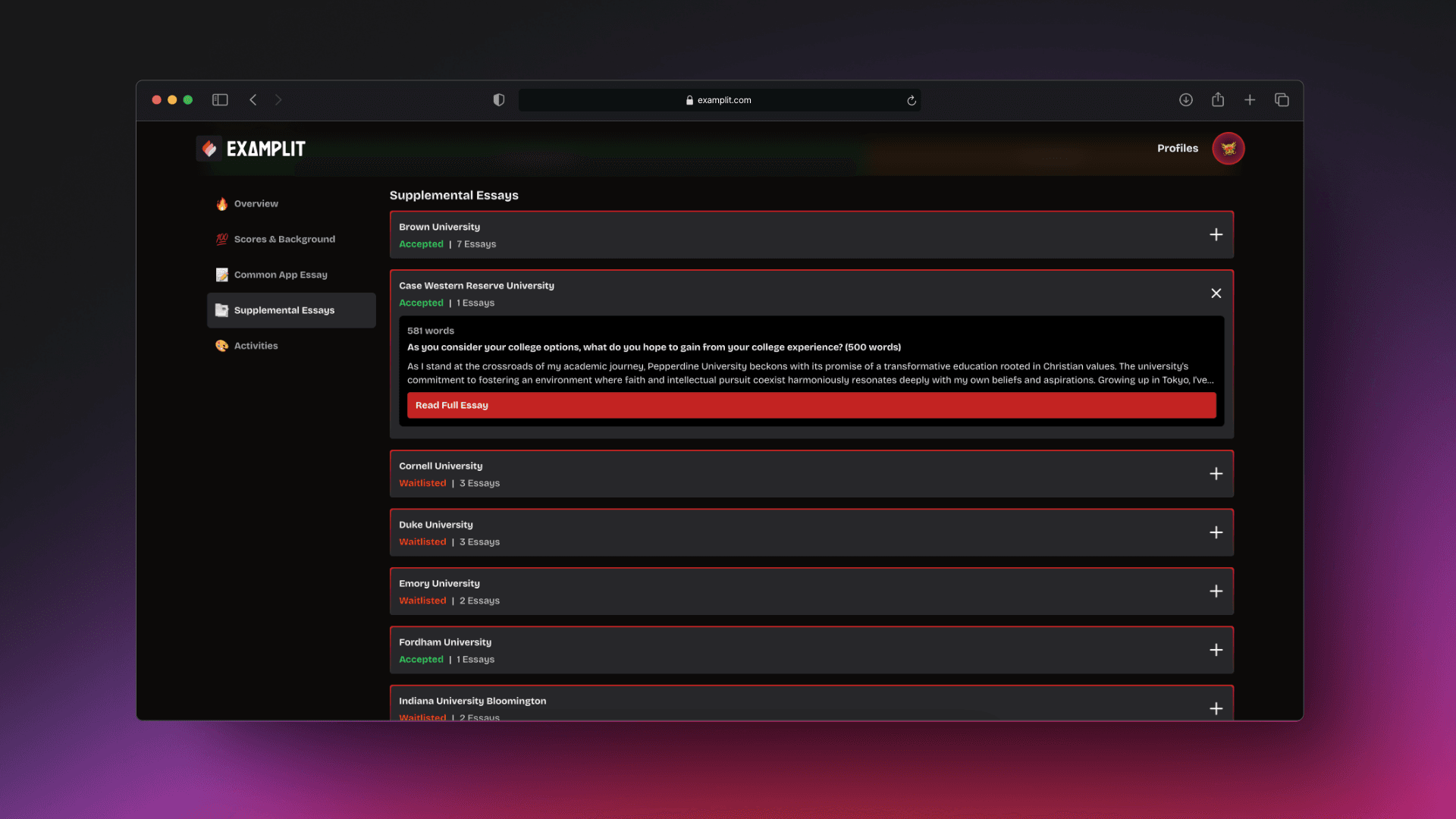Screen dimensions: 1456x819
Task: Open the Overview section with flame icon
Action: pyautogui.click(x=256, y=203)
